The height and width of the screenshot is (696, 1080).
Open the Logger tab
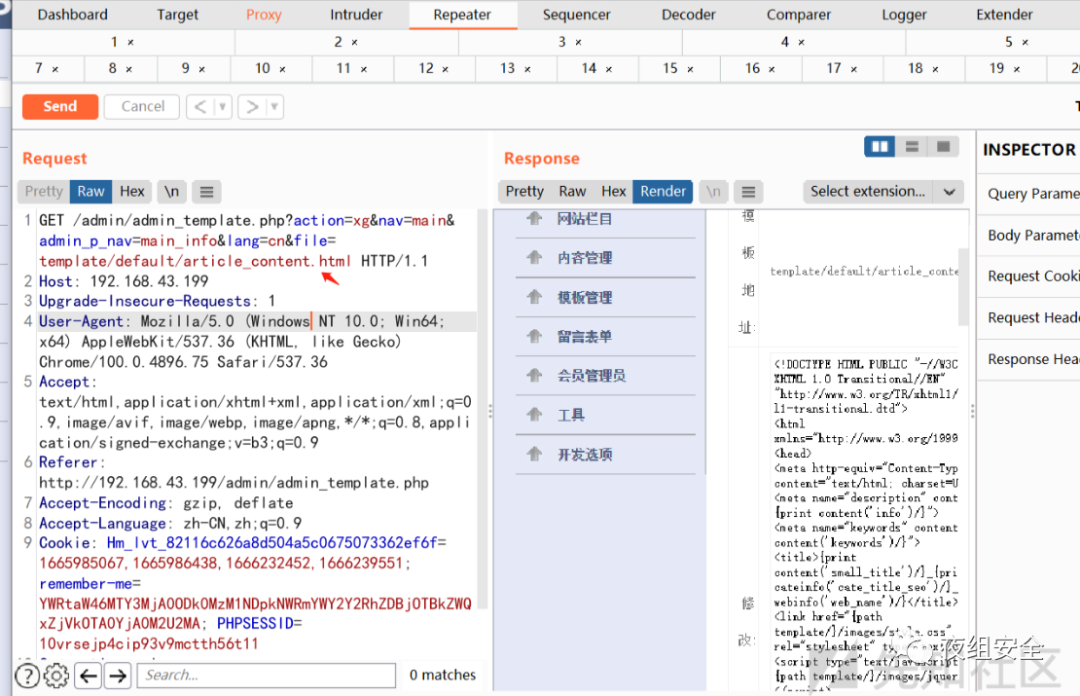click(904, 14)
